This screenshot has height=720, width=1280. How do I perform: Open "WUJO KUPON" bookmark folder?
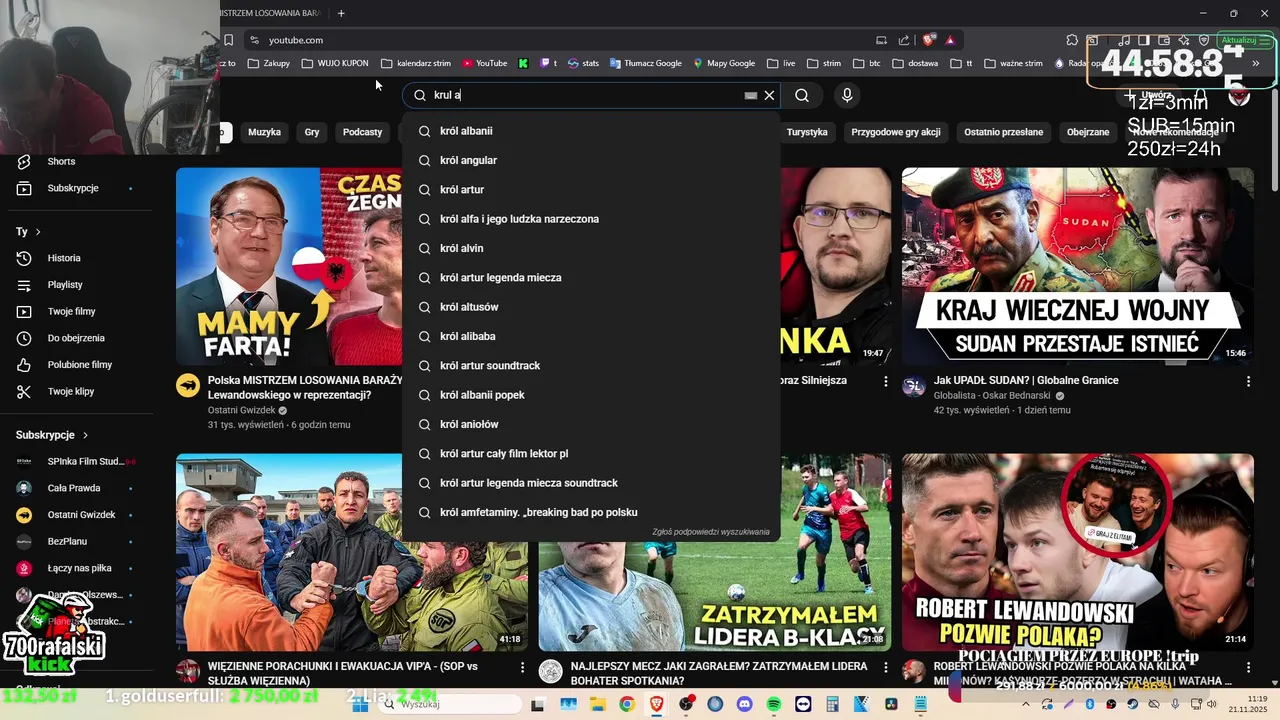coord(334,63)
